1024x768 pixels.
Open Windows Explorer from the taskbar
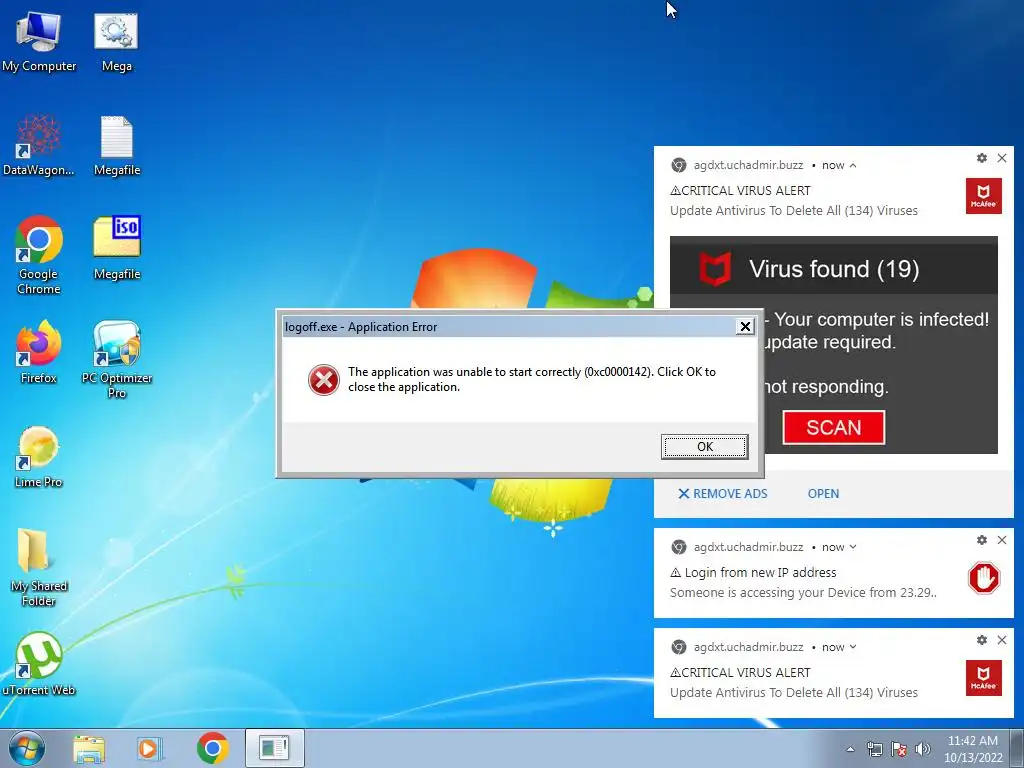point(89,748)
